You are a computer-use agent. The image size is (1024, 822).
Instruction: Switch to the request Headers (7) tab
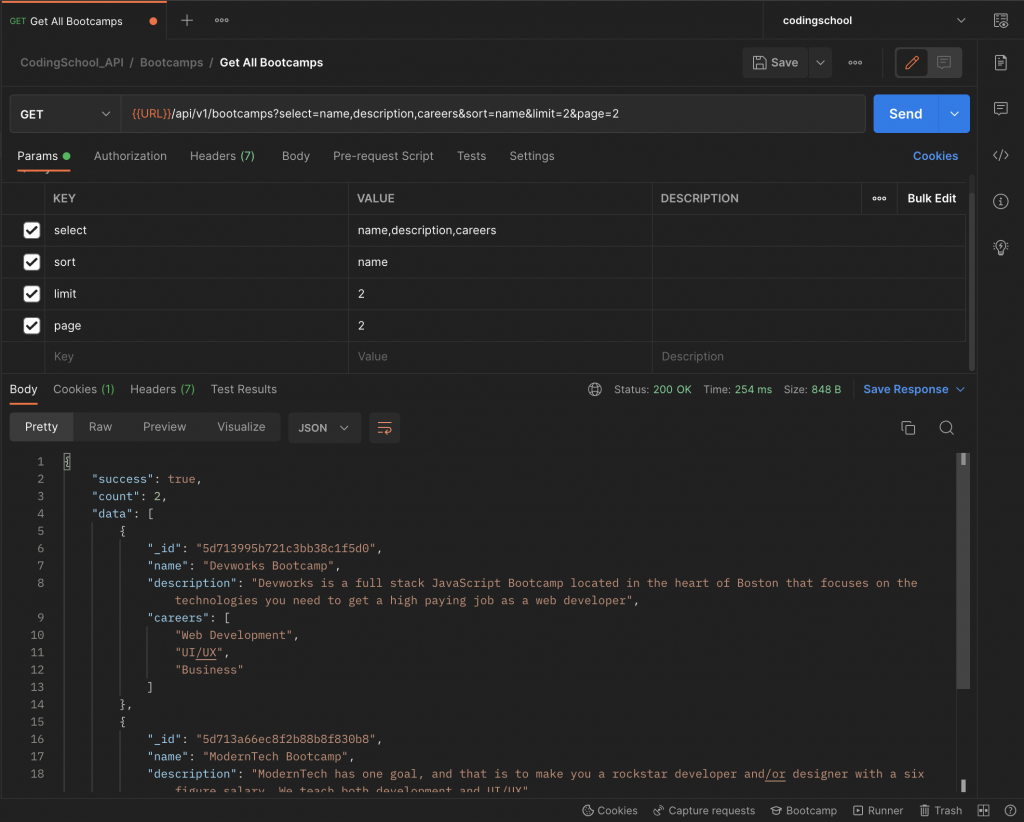[222, 156]
